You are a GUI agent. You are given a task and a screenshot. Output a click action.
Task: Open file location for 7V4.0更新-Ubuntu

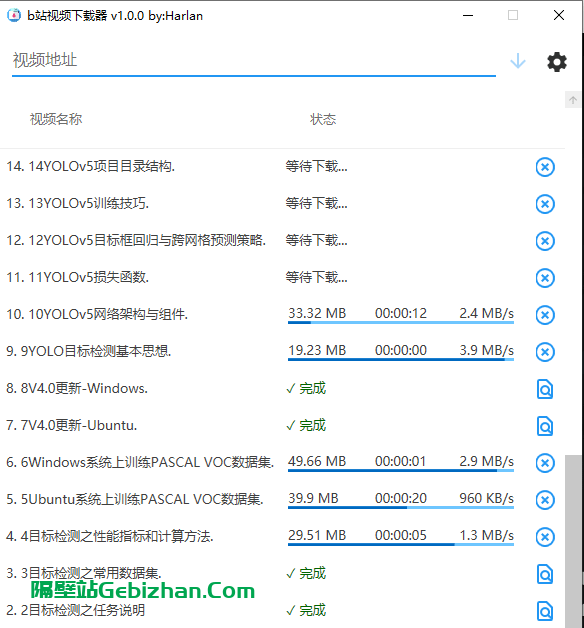[545, 426]
